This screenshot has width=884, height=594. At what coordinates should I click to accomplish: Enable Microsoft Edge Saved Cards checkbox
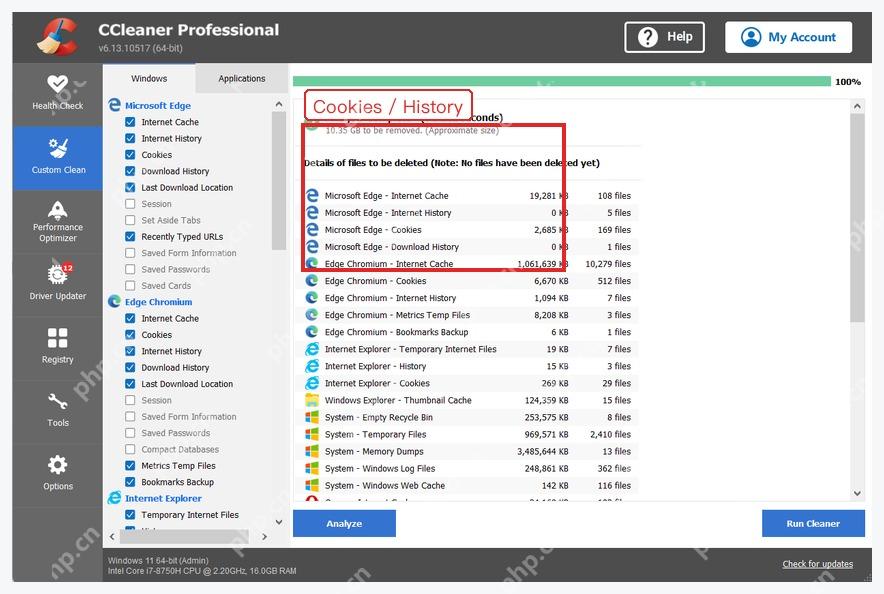(130, 285)
